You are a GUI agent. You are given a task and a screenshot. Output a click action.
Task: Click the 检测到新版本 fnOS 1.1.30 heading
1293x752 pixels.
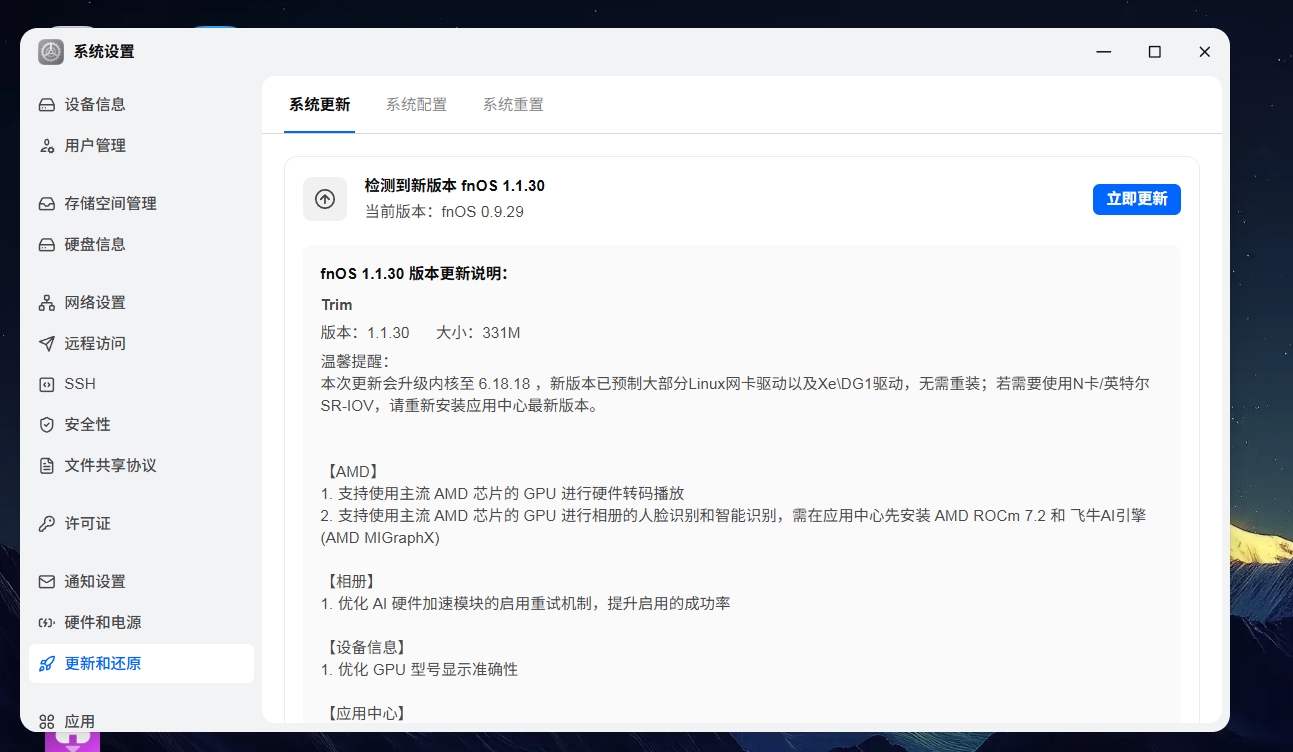pos(455,186)
